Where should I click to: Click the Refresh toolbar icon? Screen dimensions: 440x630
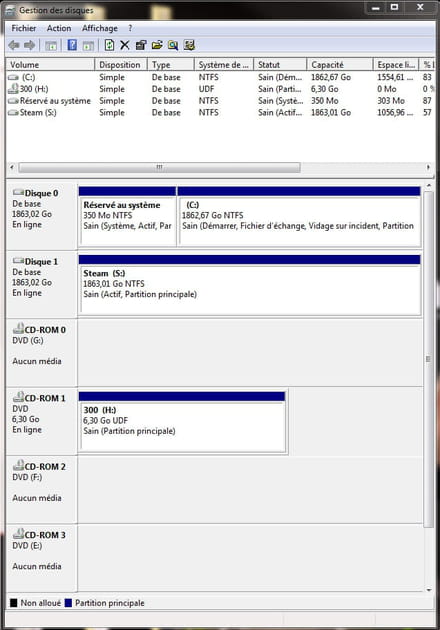point(109,45)
